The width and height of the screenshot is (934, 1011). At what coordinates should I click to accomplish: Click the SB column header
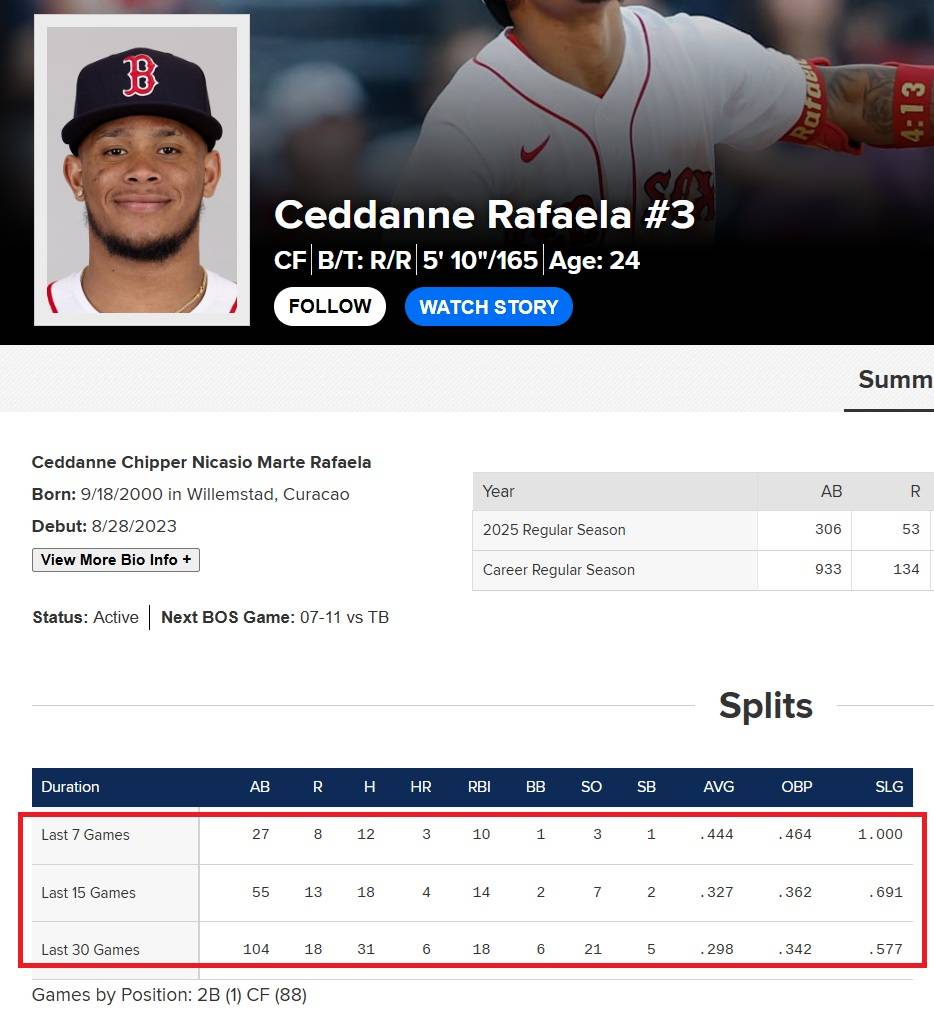[x=646, y=787]
